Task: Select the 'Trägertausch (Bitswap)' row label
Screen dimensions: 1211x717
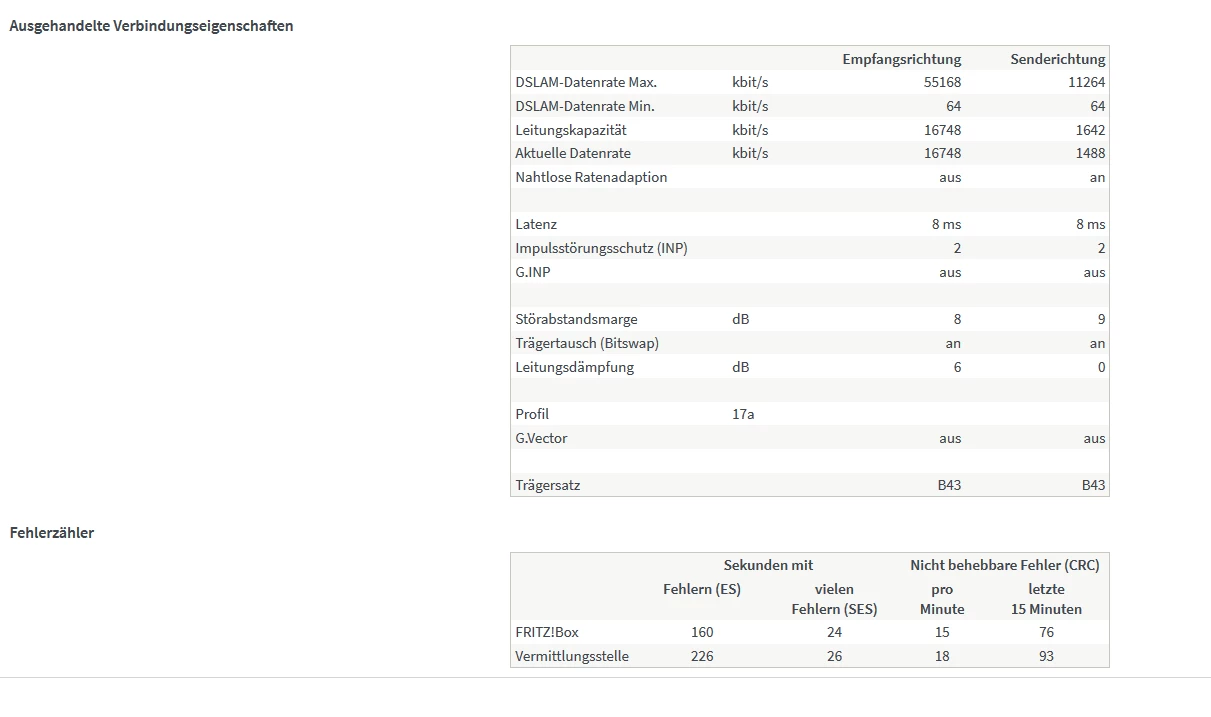Action: [587, 343]
